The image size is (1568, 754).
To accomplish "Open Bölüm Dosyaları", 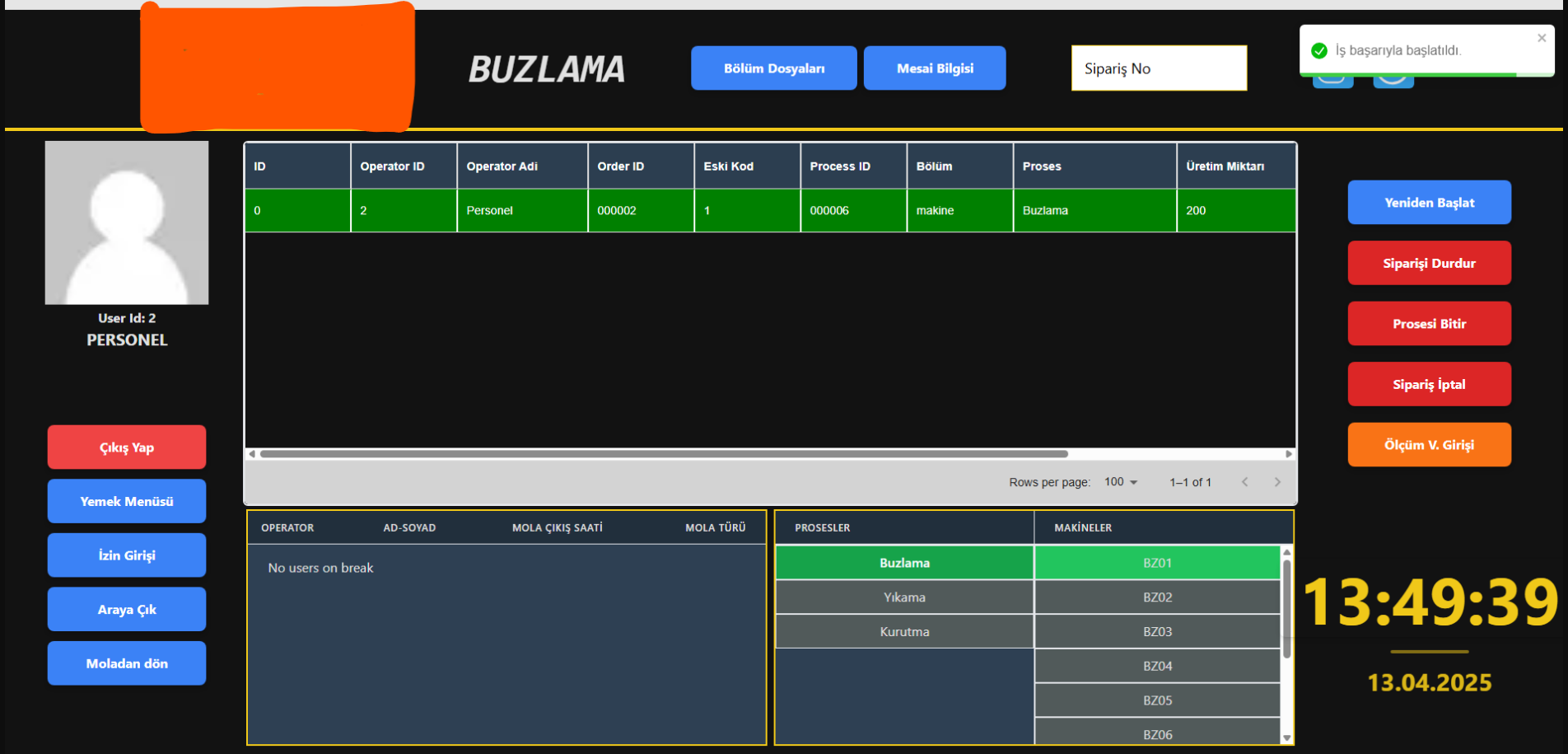I will (773, 68).
